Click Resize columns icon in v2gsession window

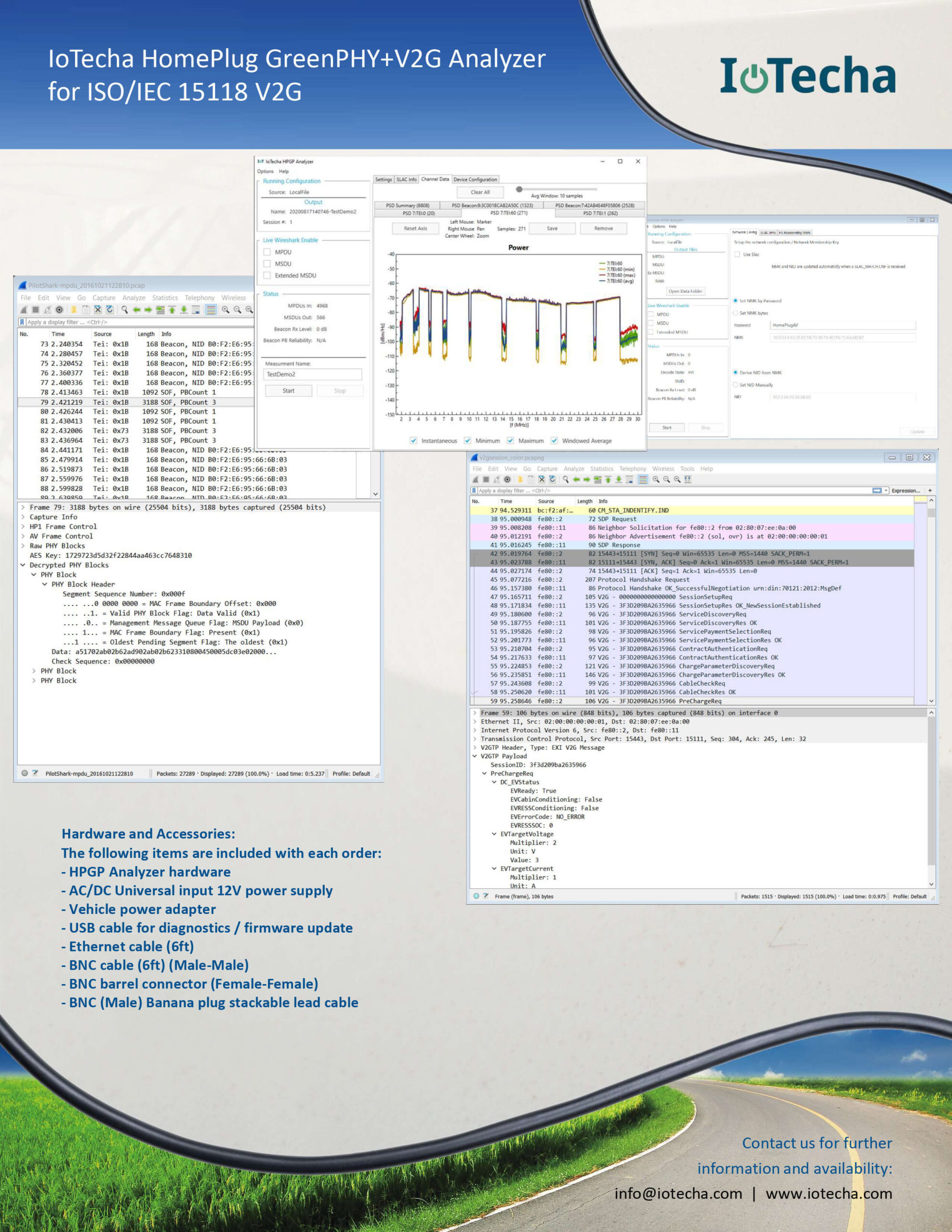[688, 479]
